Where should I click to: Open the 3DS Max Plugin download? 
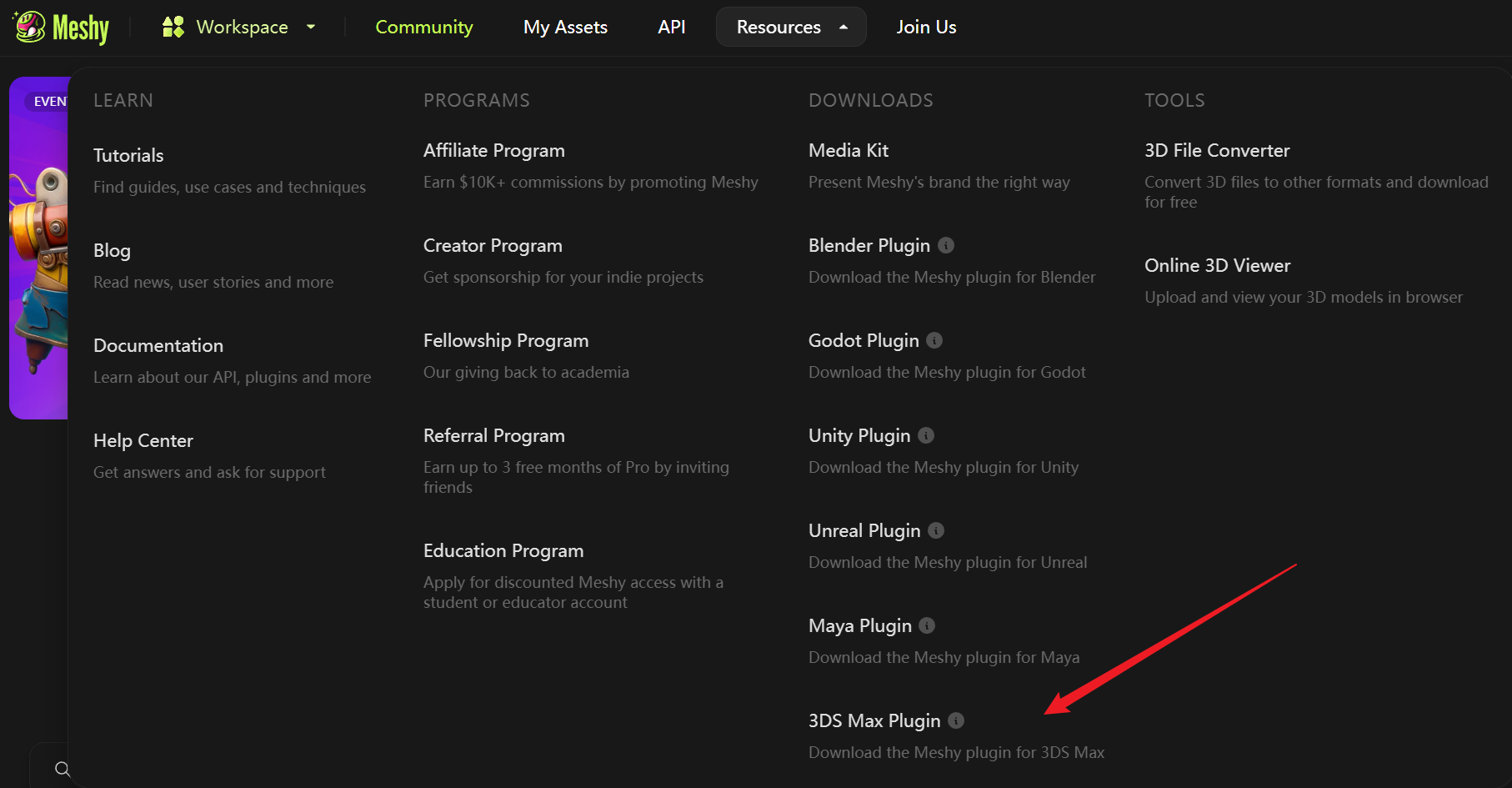pos(874,720)
